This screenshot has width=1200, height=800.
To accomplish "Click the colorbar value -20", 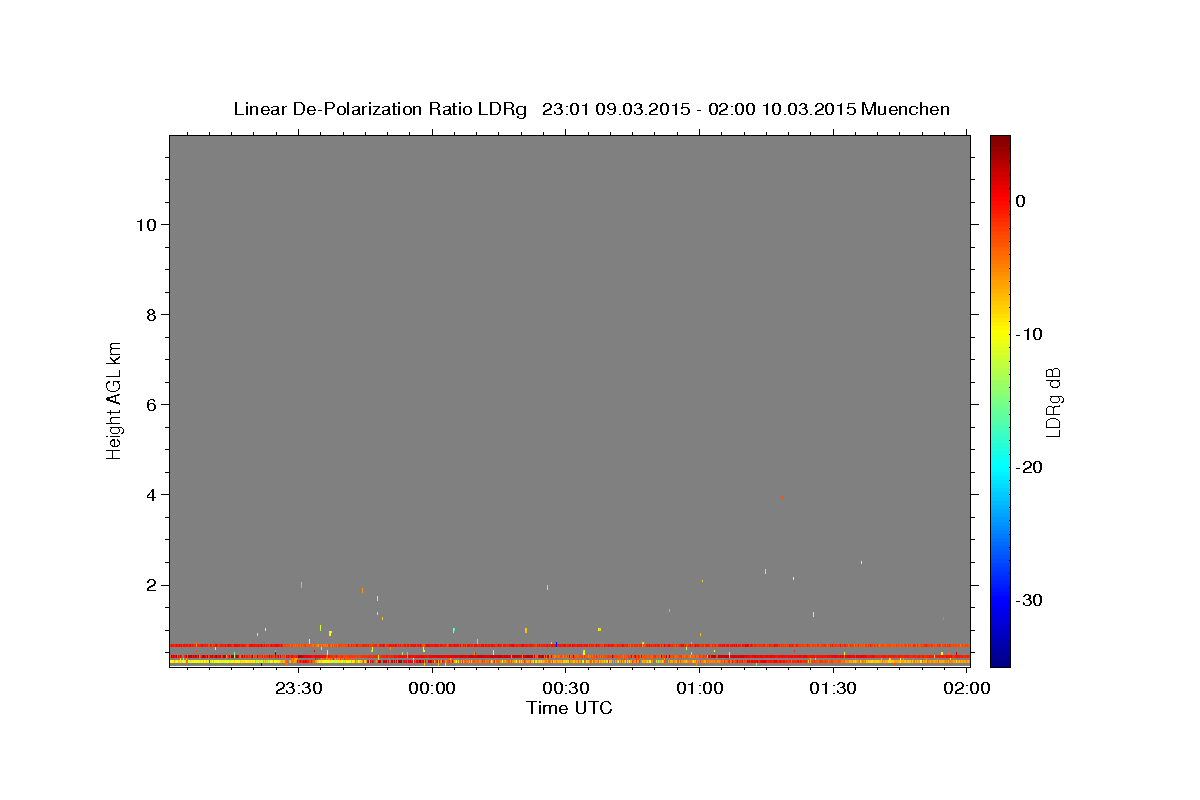I will [1030, 467].
